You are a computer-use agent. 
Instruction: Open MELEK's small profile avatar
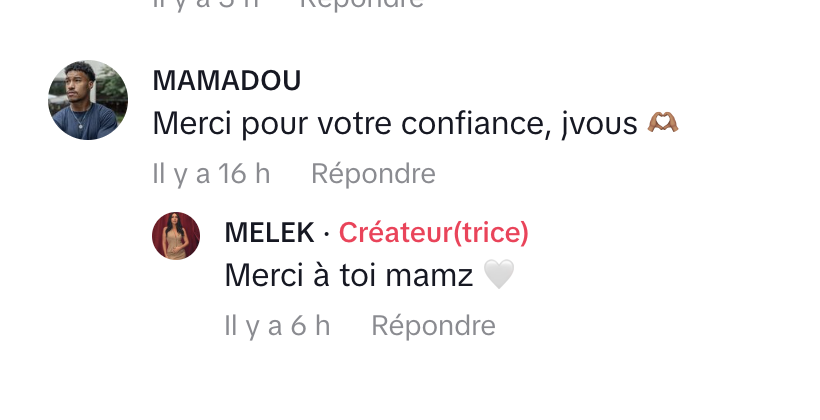[175, 237]
